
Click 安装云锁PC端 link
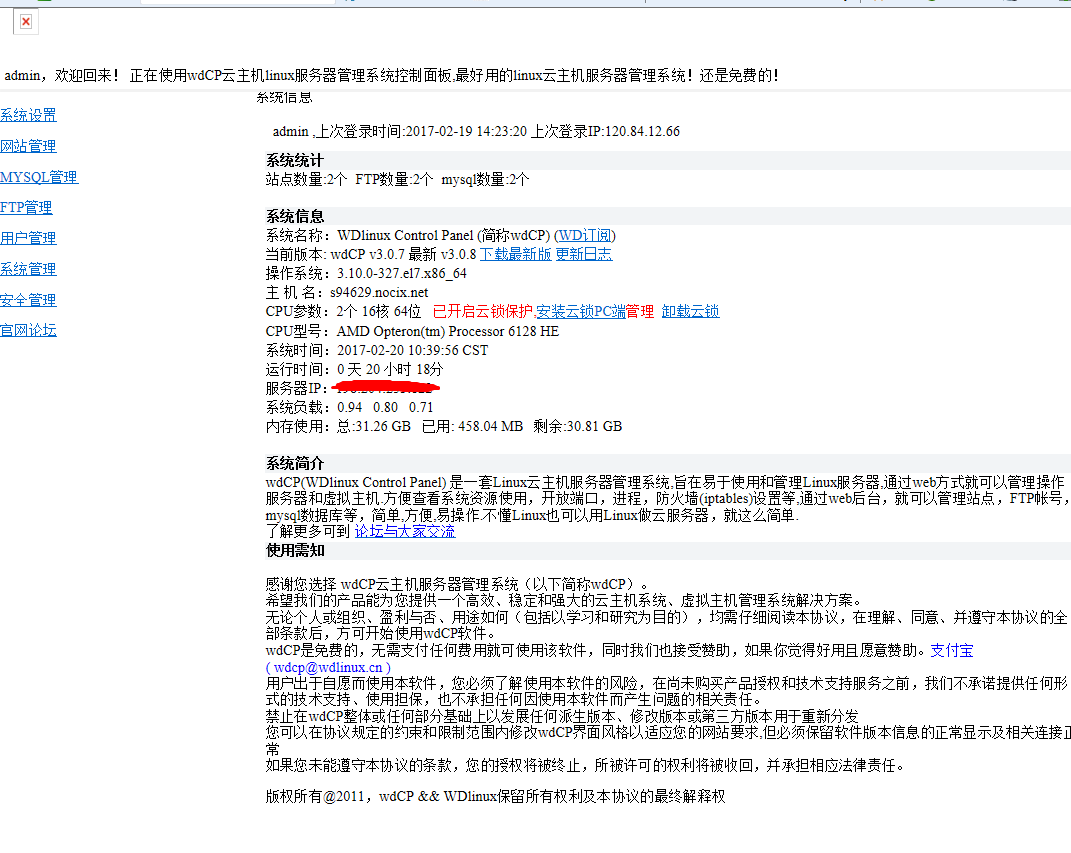point(581,311)
